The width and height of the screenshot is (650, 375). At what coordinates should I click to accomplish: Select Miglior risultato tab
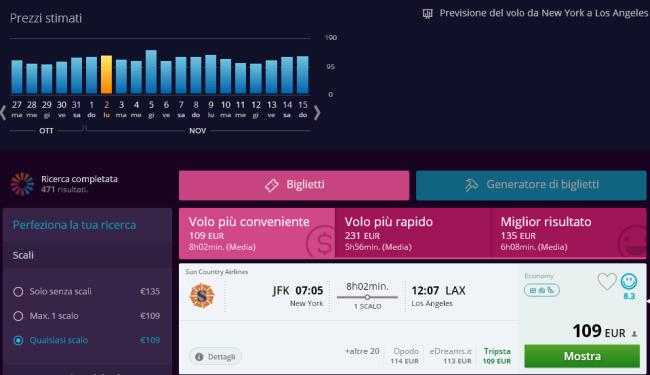click(x=569, y=233)
